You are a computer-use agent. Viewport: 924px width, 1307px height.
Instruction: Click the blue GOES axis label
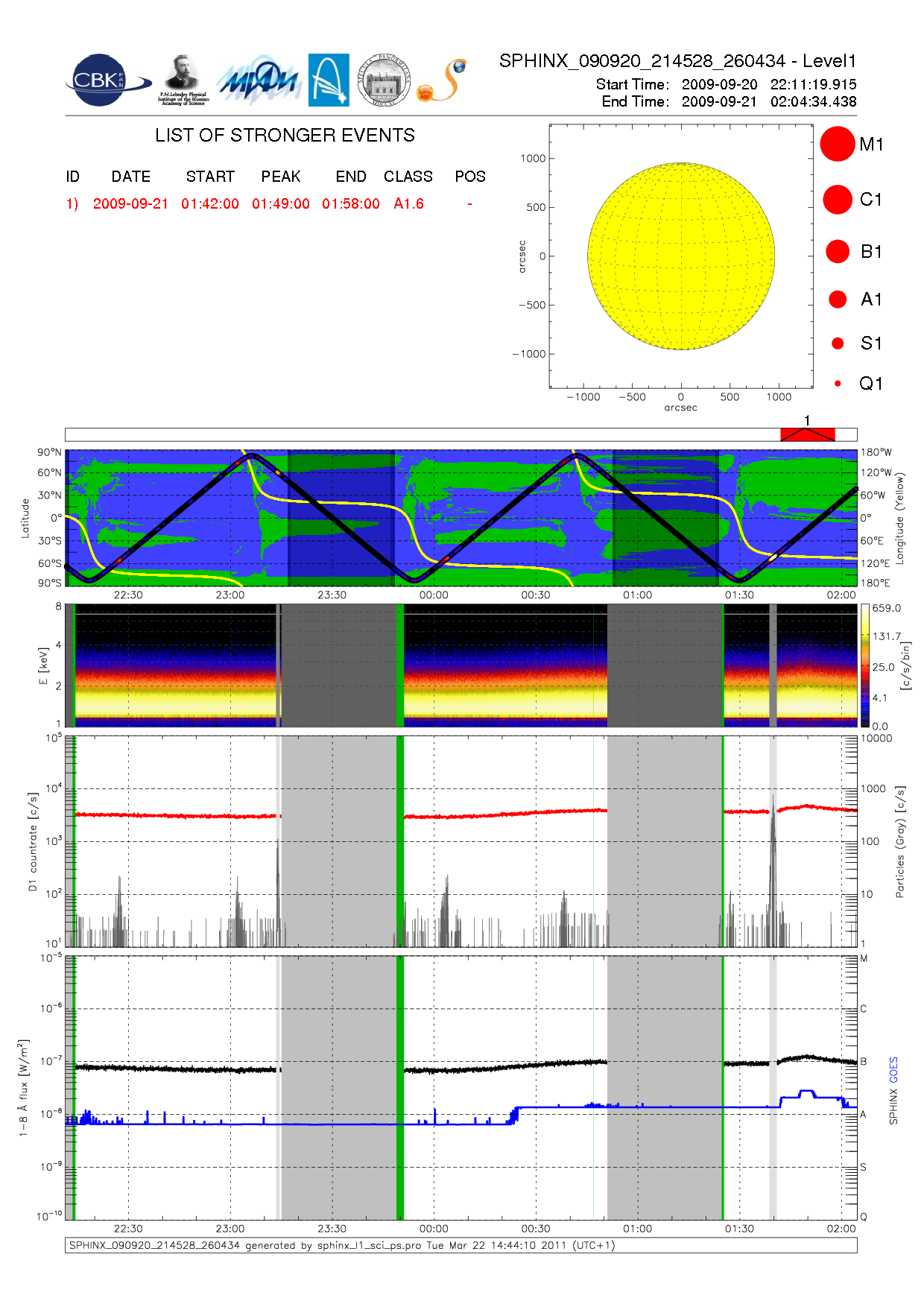(893, 1070)
